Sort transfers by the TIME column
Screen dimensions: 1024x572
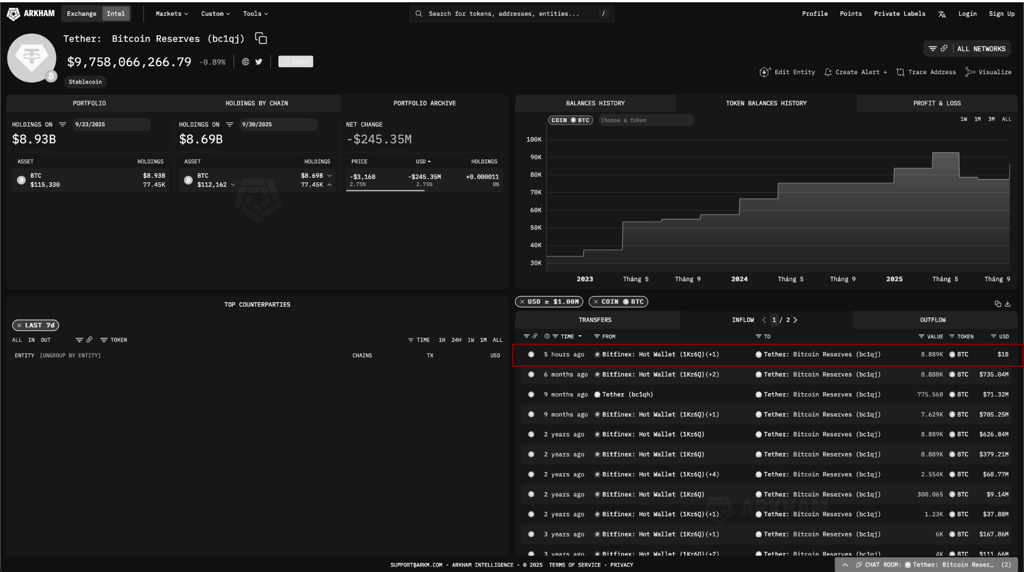[x=567, y=336]
